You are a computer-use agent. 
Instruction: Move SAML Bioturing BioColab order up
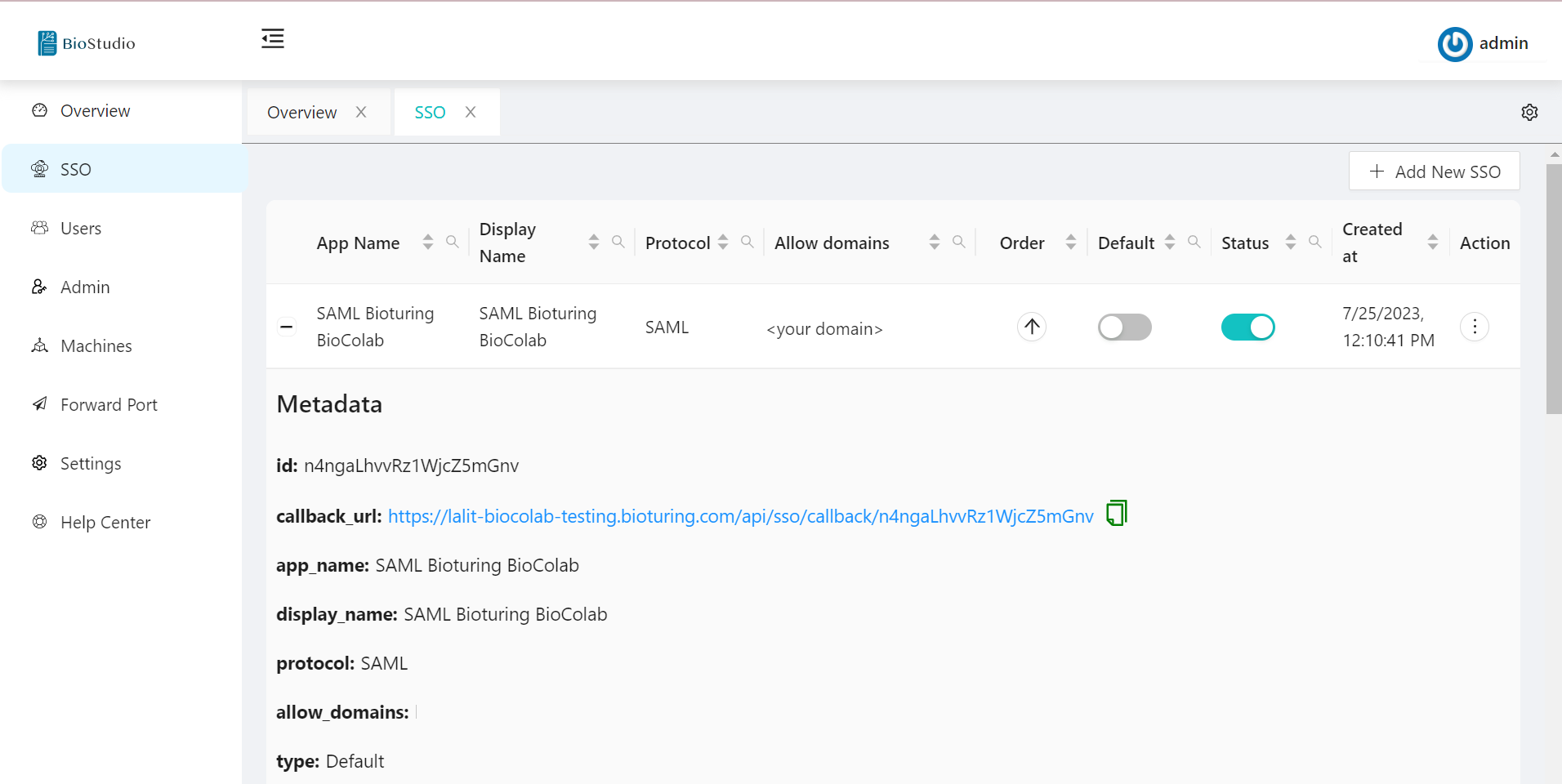point(1032,327)
